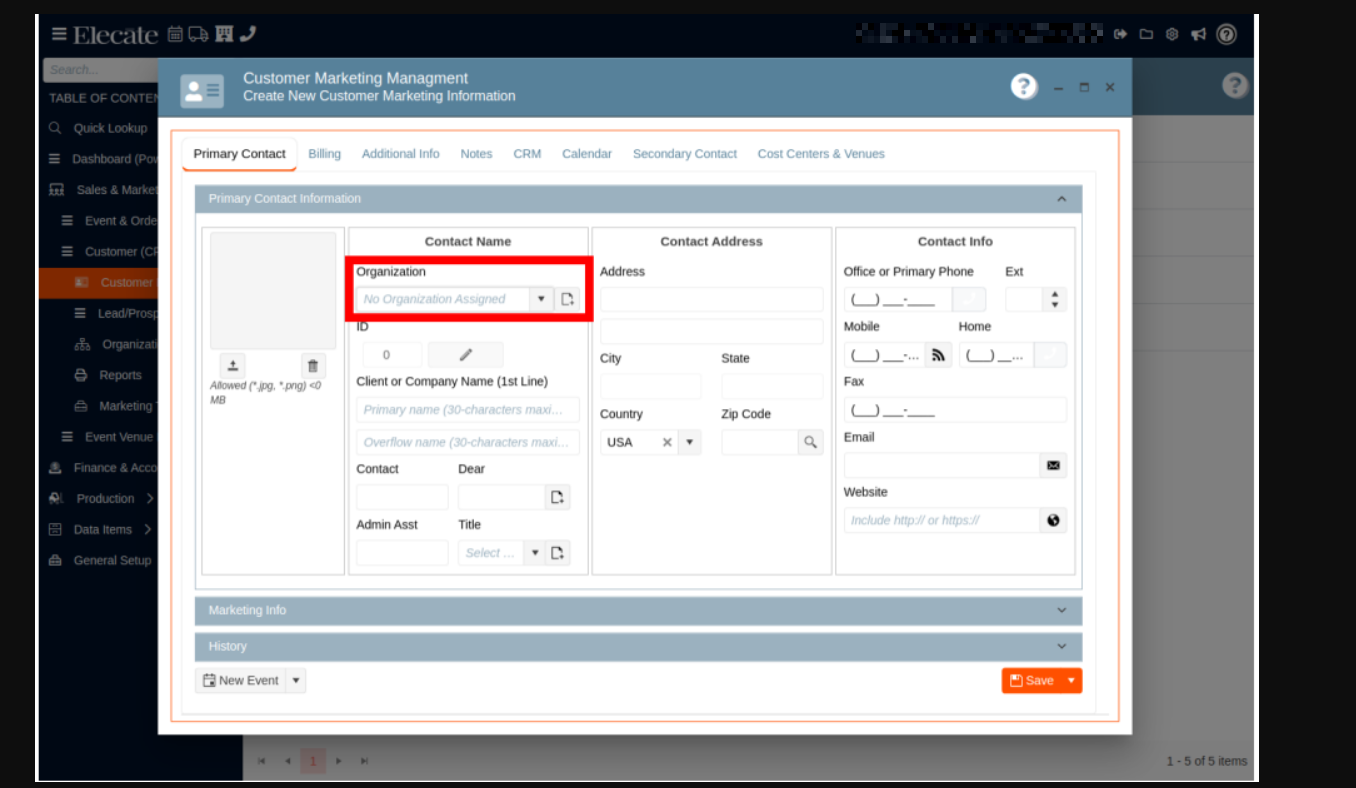Screen dimensions: 1356x788
Task: Click the Save button
Action: tap(1031, 680)
